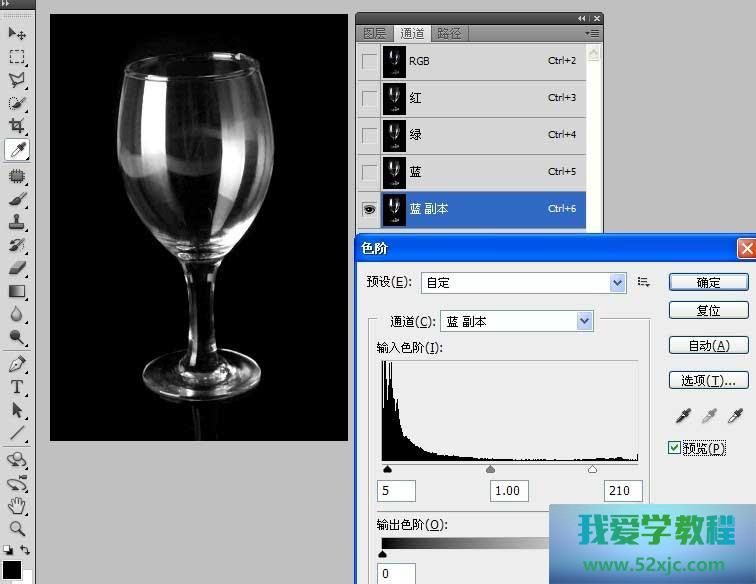Viewport: 756px width, 584px height.
Task: Show the RGB channel visibility box
Action: point(369,62)
